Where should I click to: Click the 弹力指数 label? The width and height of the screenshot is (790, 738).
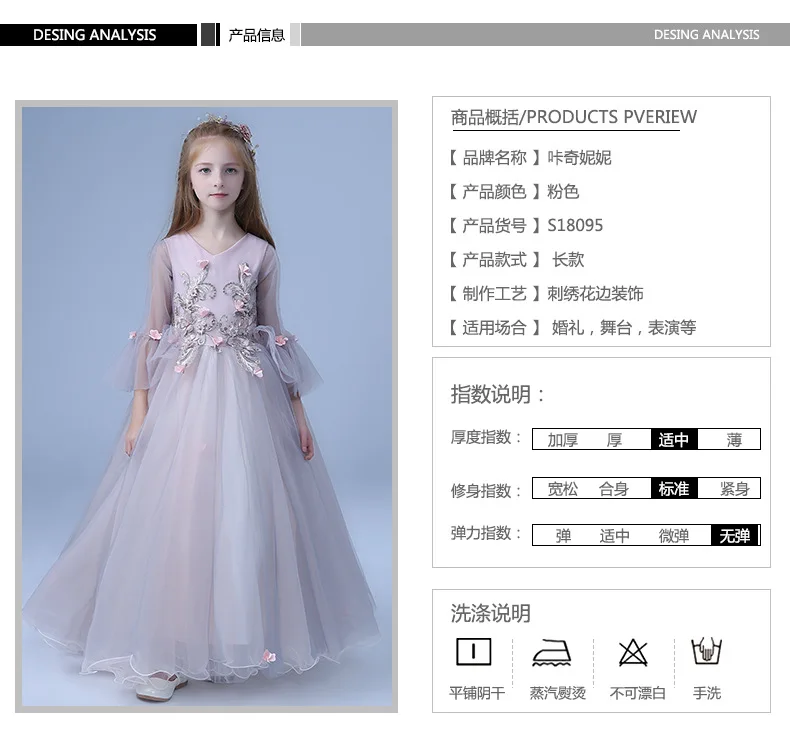tap(486, 532)
